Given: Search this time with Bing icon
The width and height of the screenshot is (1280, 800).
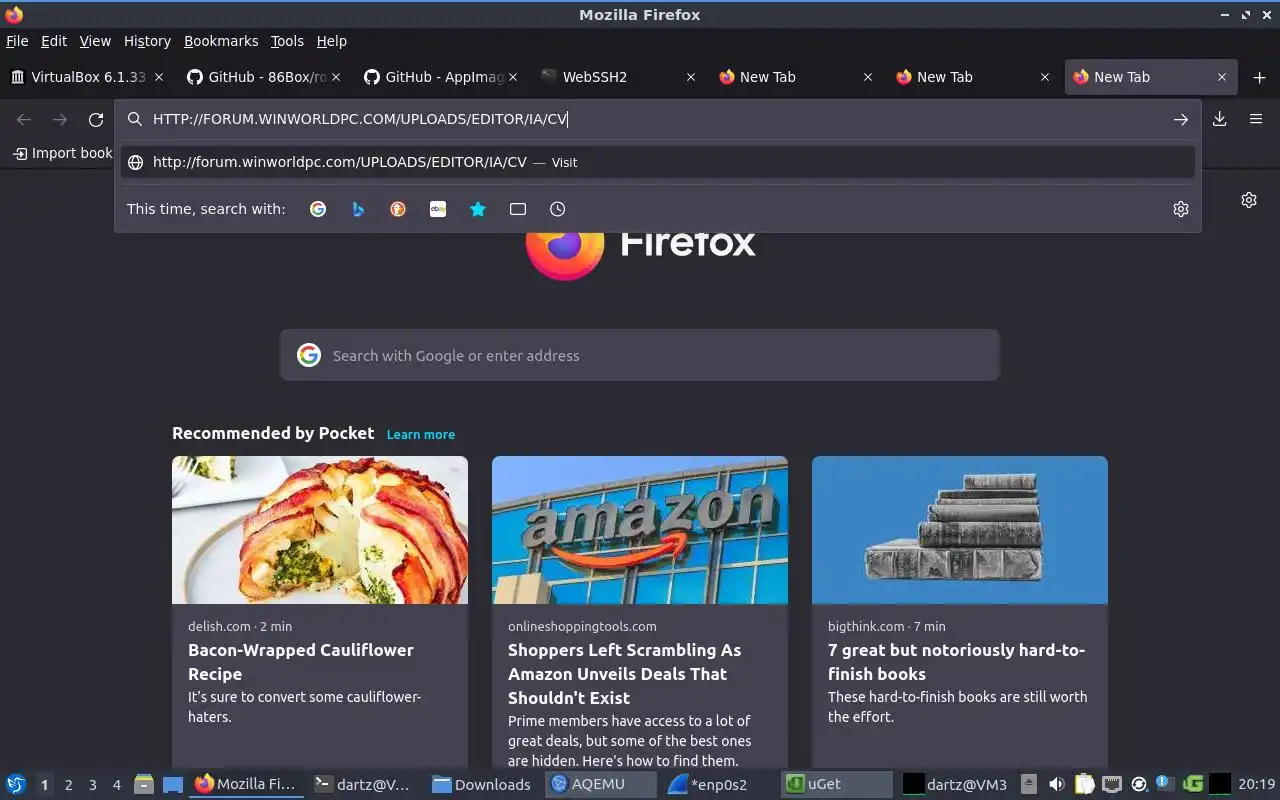Looking at the screenshot, I should (358, 209).
